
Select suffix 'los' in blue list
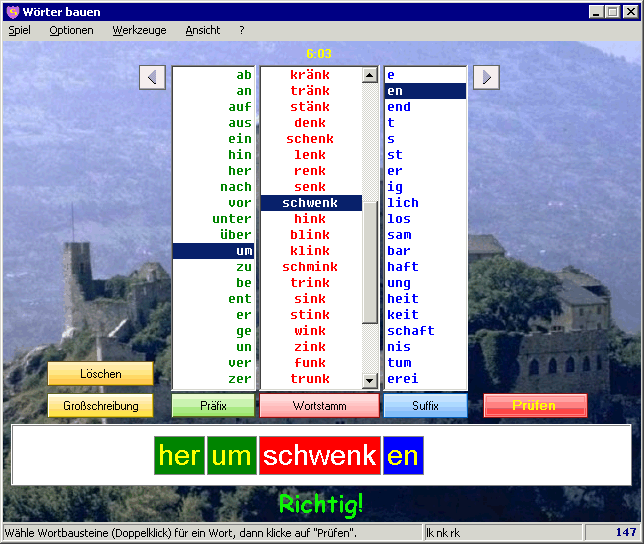[426, 219]
